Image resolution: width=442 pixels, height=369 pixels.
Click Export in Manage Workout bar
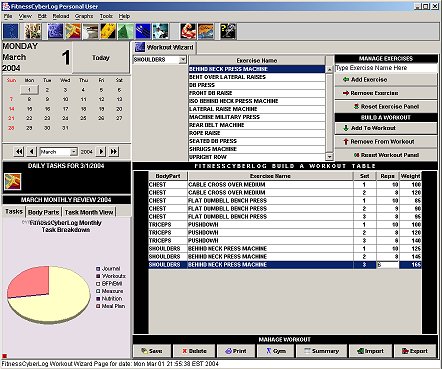pyautogui.click(x=415, y=351)
